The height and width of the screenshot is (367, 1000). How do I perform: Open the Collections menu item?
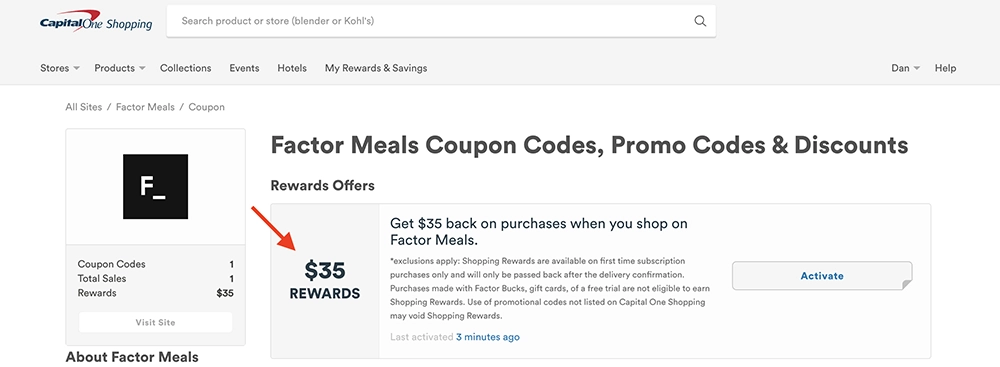pos(186,68)
